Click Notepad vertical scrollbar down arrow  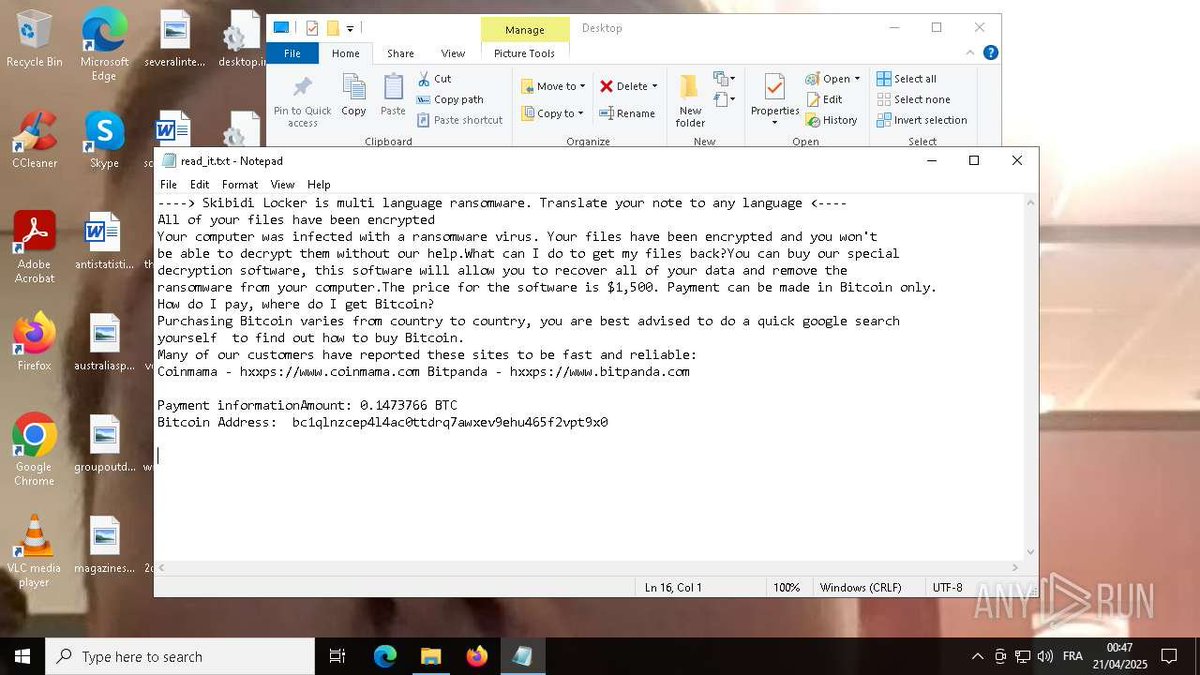[1031, 551]
